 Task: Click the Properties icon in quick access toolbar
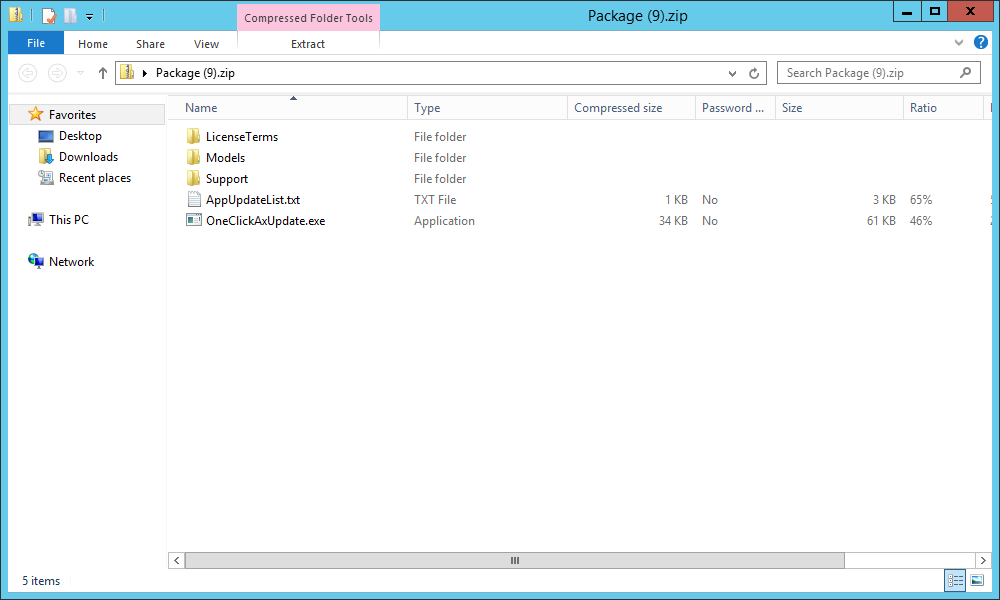coord(48,15)
